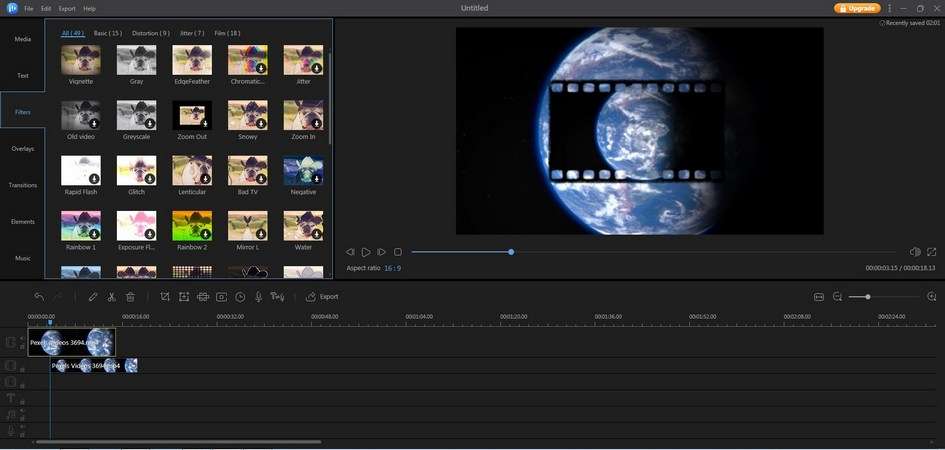This screenshot has height=450, width=945.
Task: Click the orange Upgrade button
Action: coord(857,8)
